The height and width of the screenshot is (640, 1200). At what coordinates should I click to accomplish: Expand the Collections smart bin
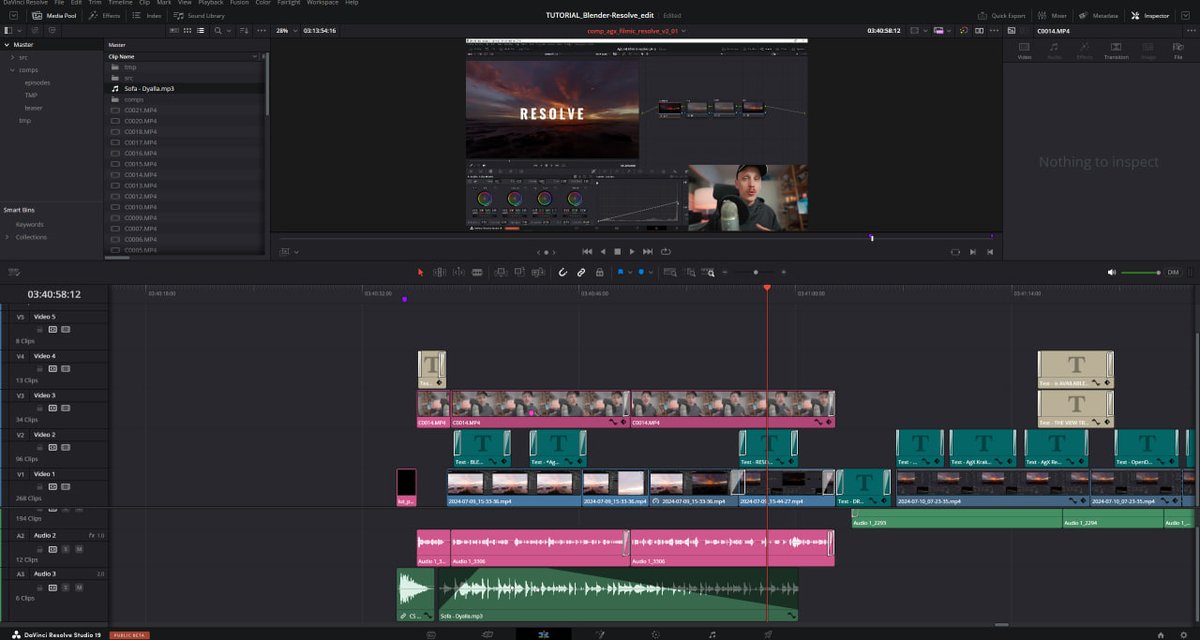[8, 237]
